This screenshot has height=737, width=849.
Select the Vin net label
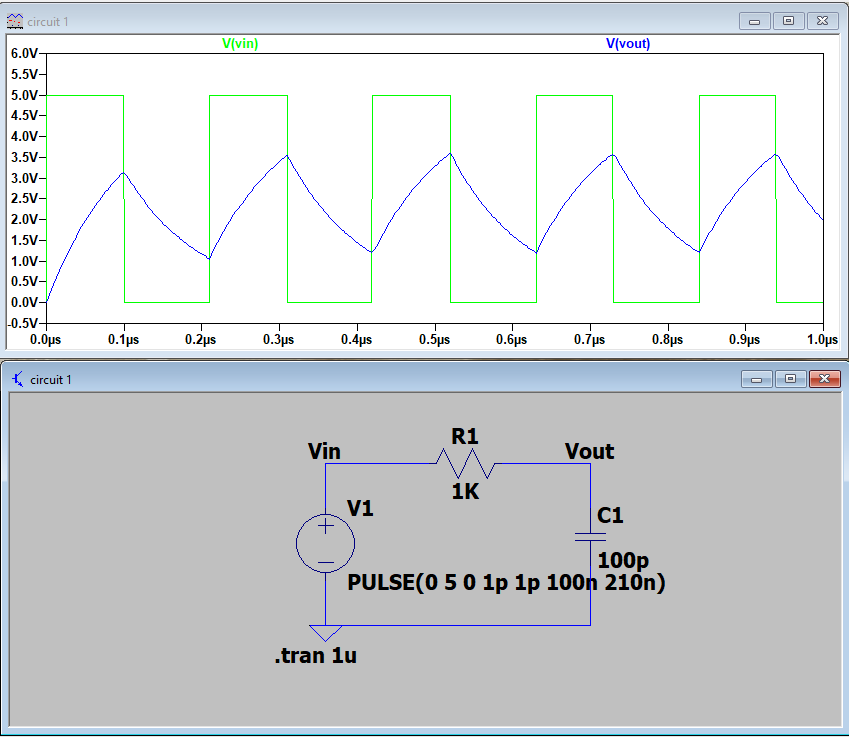pyautogui.click(x=324, y=451)
